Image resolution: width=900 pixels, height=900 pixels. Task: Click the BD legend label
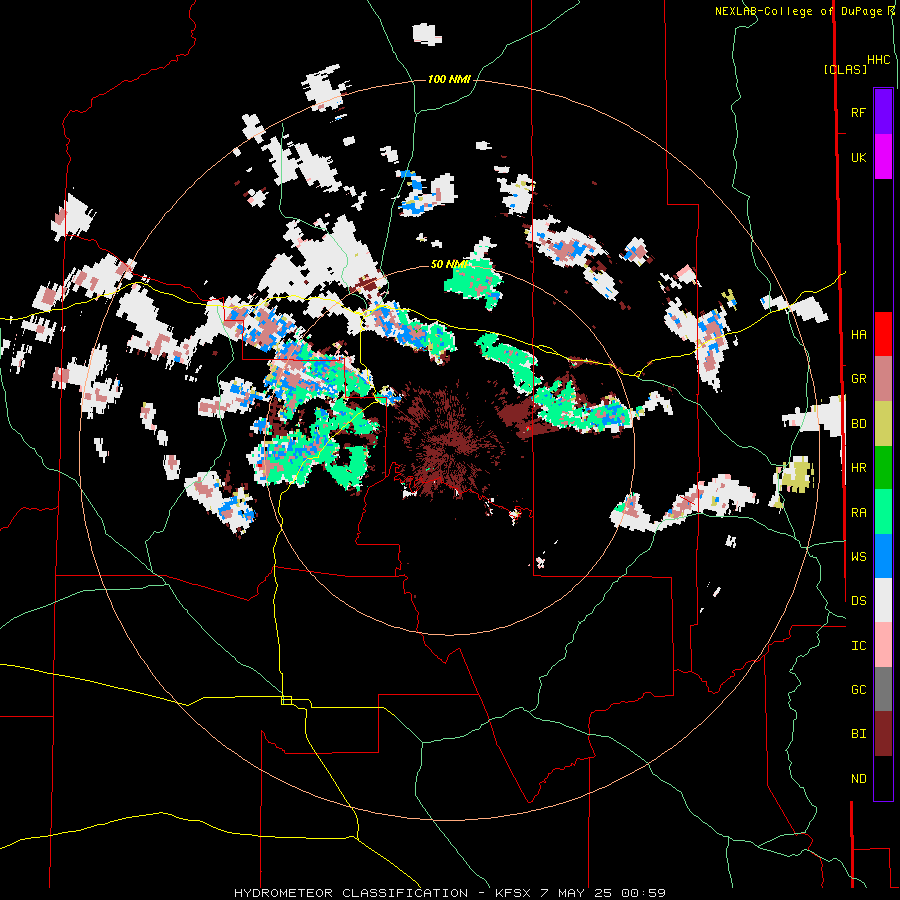858,424
